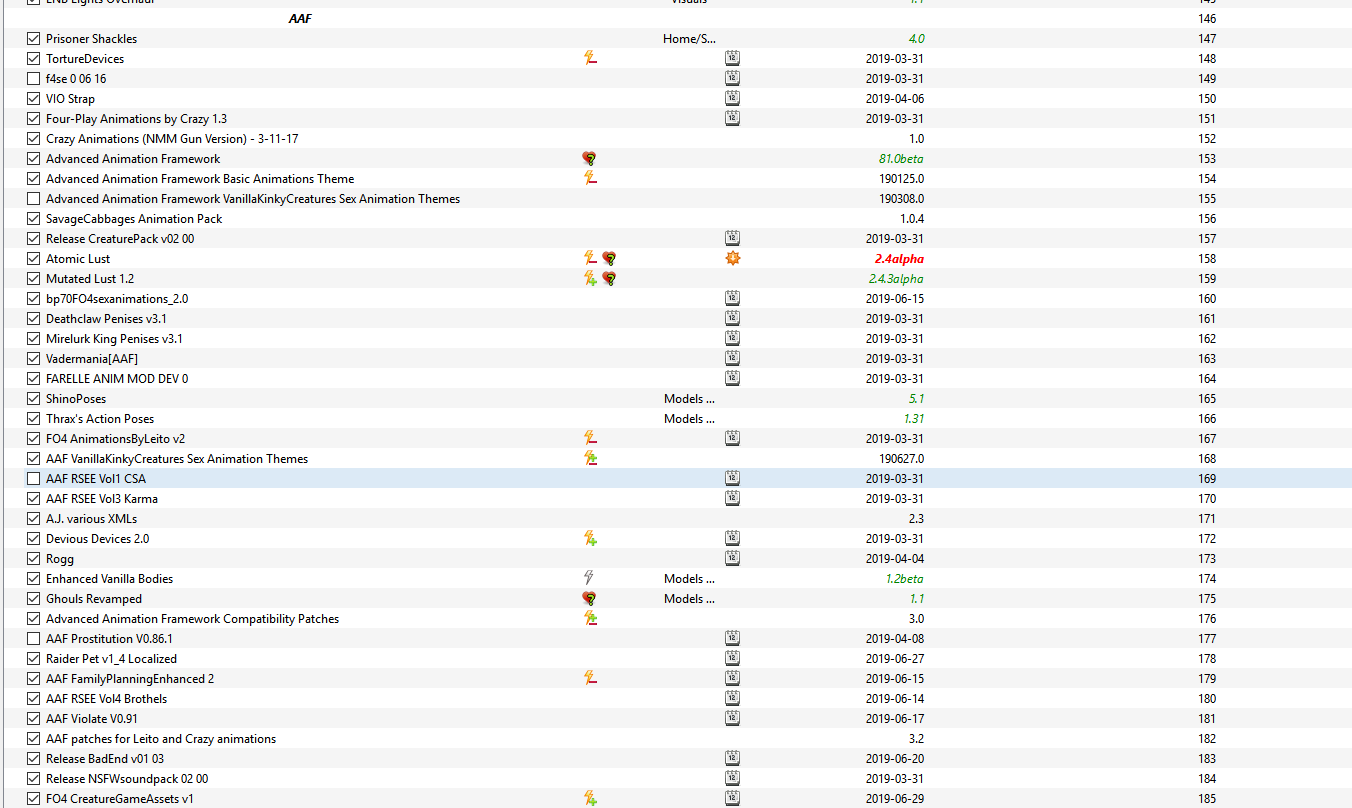The width and height of the screenshot is (1352, 808).
Task: Click the conflict lightning icon on TortureDevices
Action: coord(590,57)
